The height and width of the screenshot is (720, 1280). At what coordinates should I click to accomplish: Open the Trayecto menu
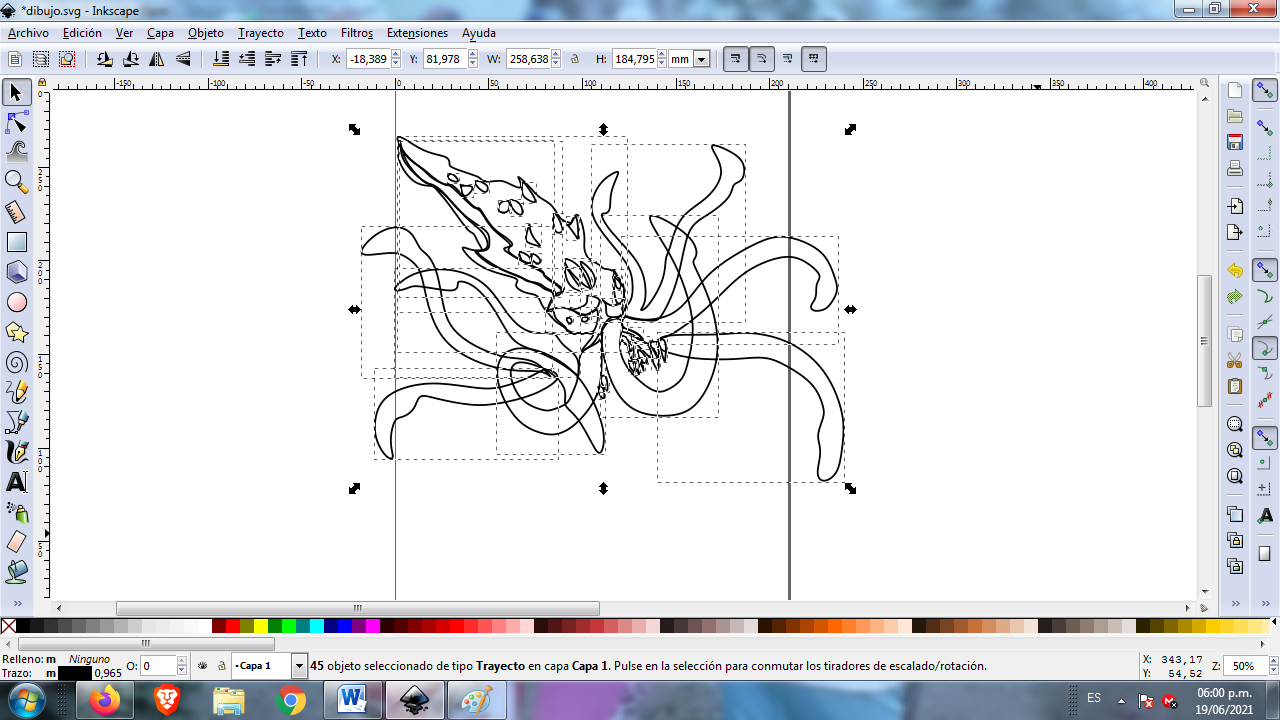(x=260, y=33)
